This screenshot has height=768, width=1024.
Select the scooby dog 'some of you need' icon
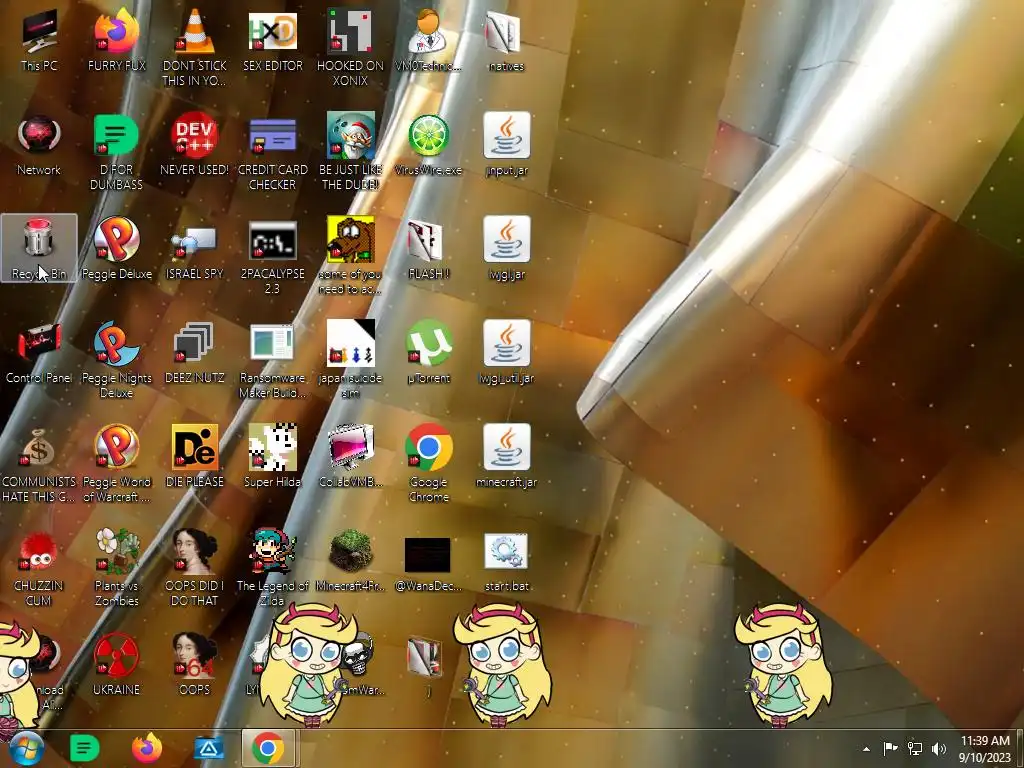351,256
